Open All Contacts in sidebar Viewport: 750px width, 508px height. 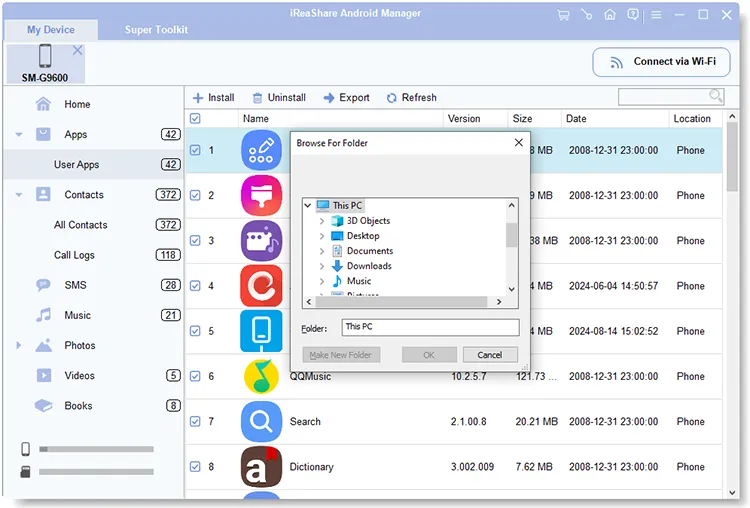[80, 225]
